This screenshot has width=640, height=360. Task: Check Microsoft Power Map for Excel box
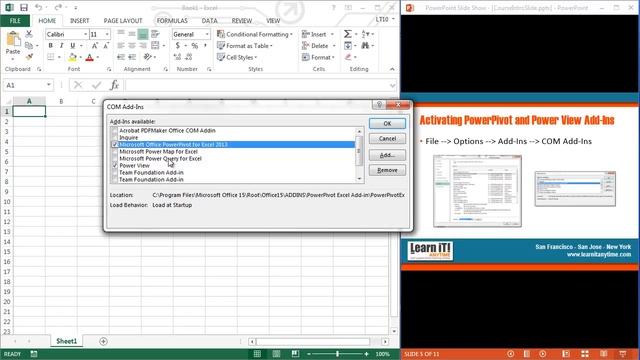point(114,151)
